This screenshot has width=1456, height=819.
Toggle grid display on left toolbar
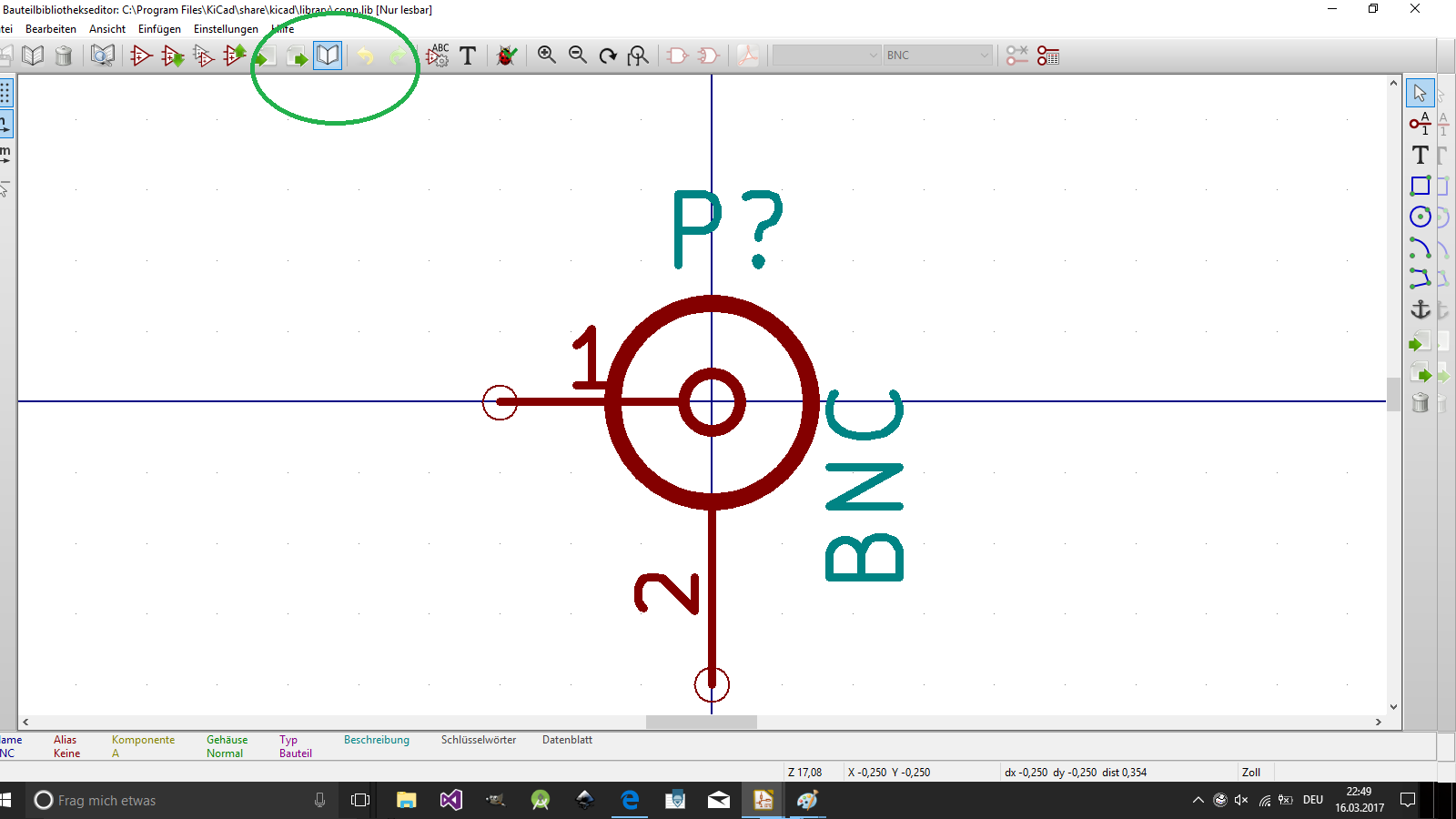[5, 93]
